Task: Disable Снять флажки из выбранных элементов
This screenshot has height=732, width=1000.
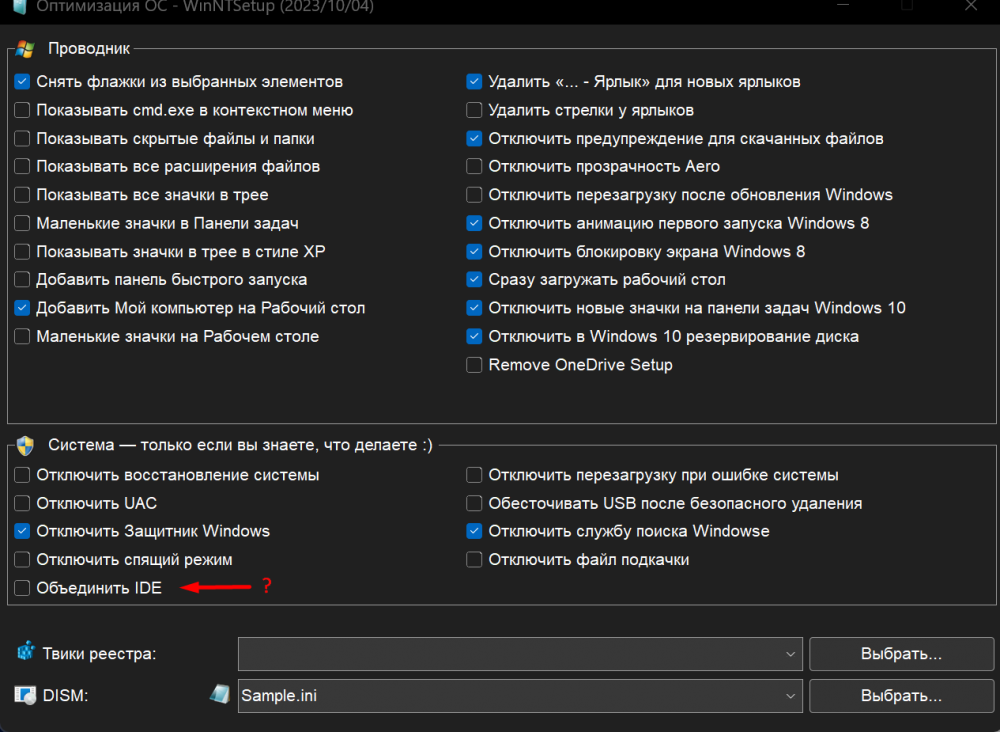Action: [21, 81]
